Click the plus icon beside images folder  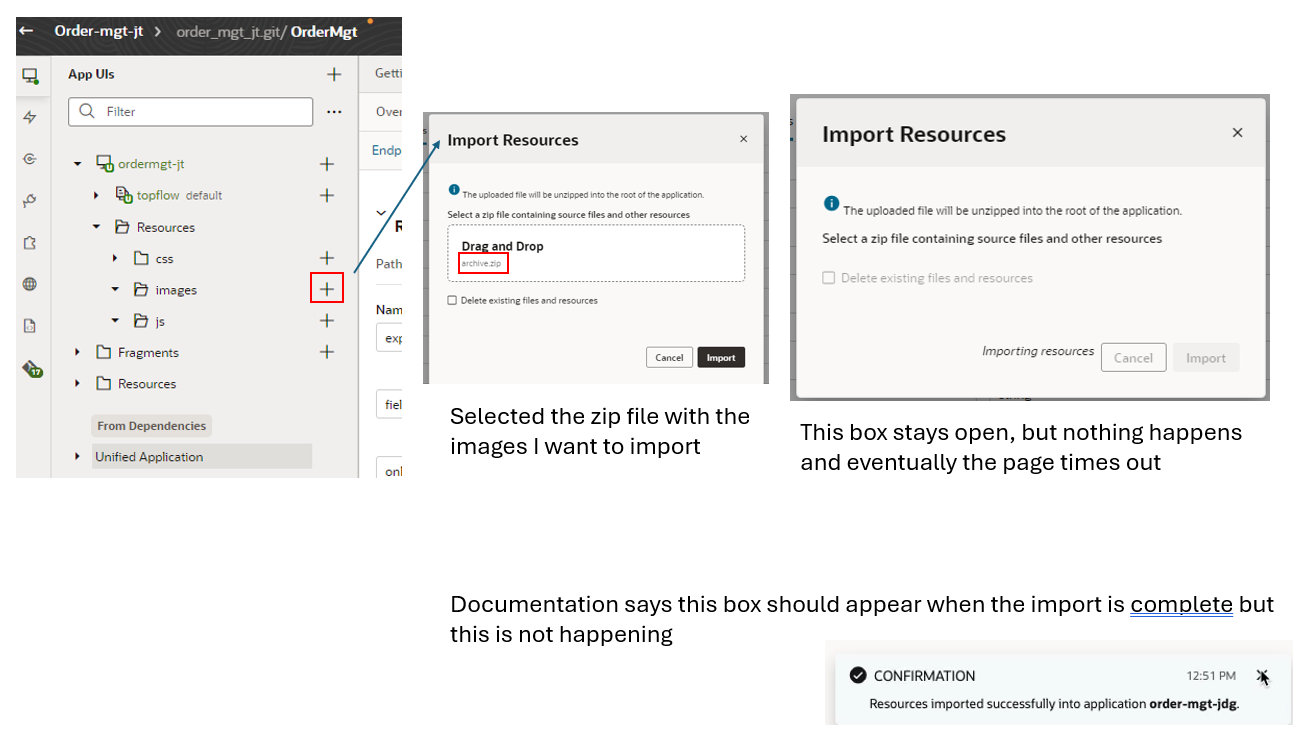[x=327, y=289]
